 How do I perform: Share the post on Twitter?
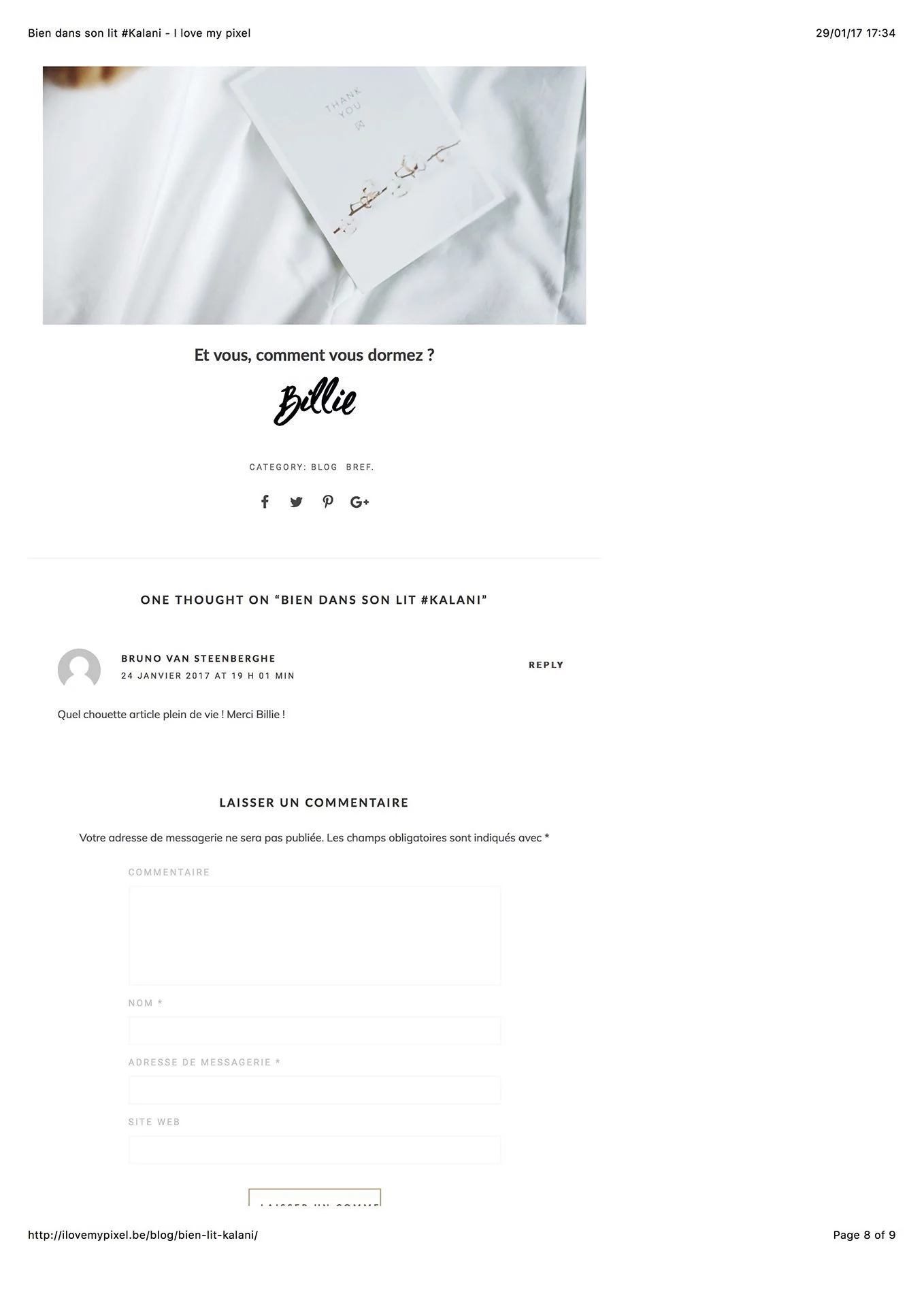click(296, 502)
